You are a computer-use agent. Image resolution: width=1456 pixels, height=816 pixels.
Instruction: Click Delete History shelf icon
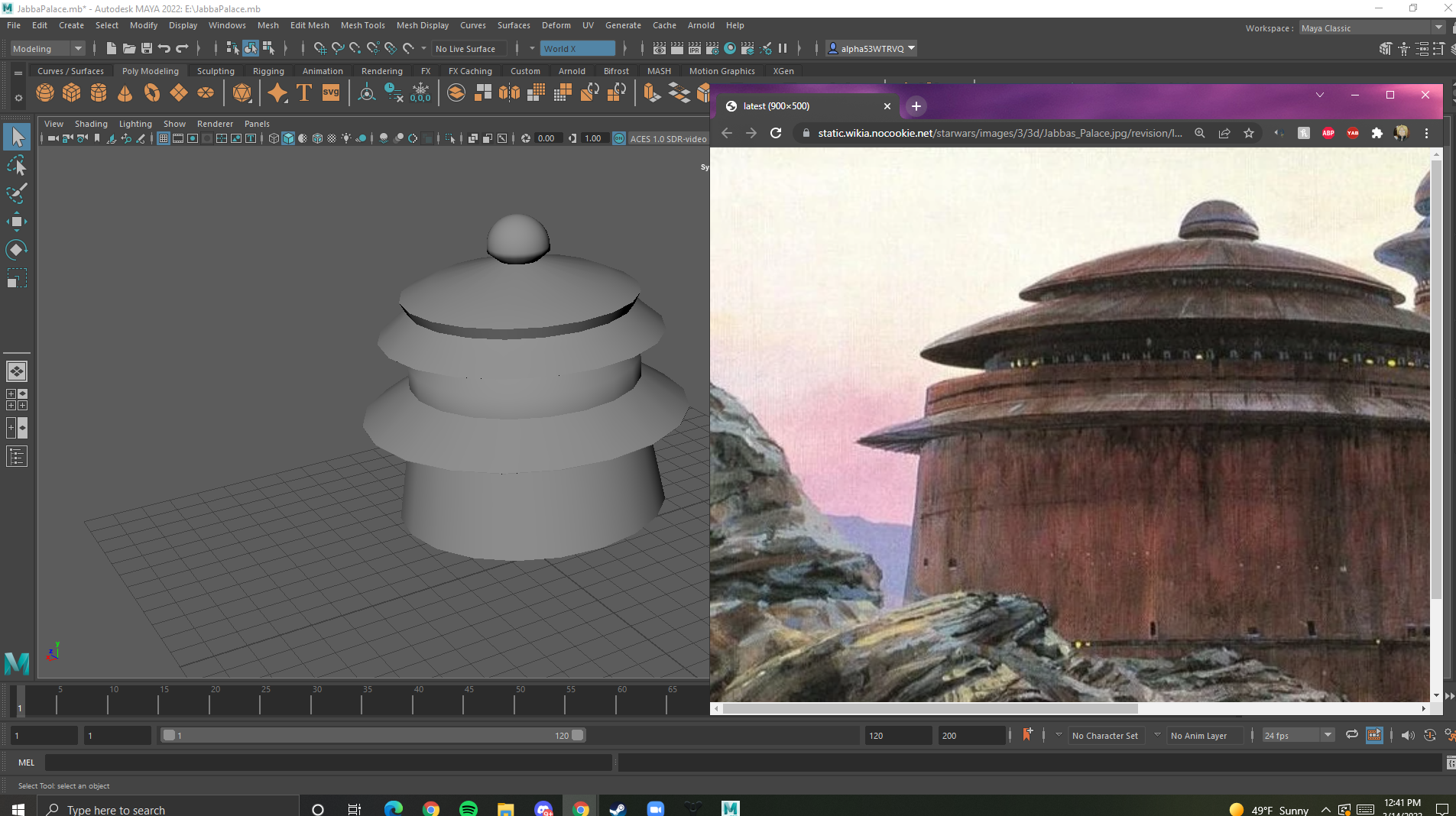tap(394, 93)
